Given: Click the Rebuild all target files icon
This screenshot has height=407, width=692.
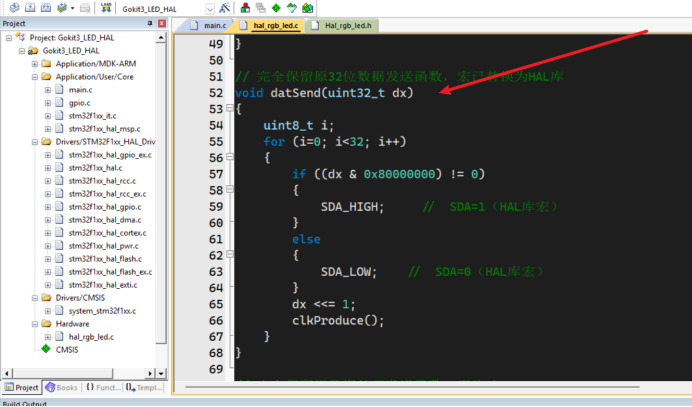Looking at the screenshot, I should pyautogui.click(x=45, y=8).
